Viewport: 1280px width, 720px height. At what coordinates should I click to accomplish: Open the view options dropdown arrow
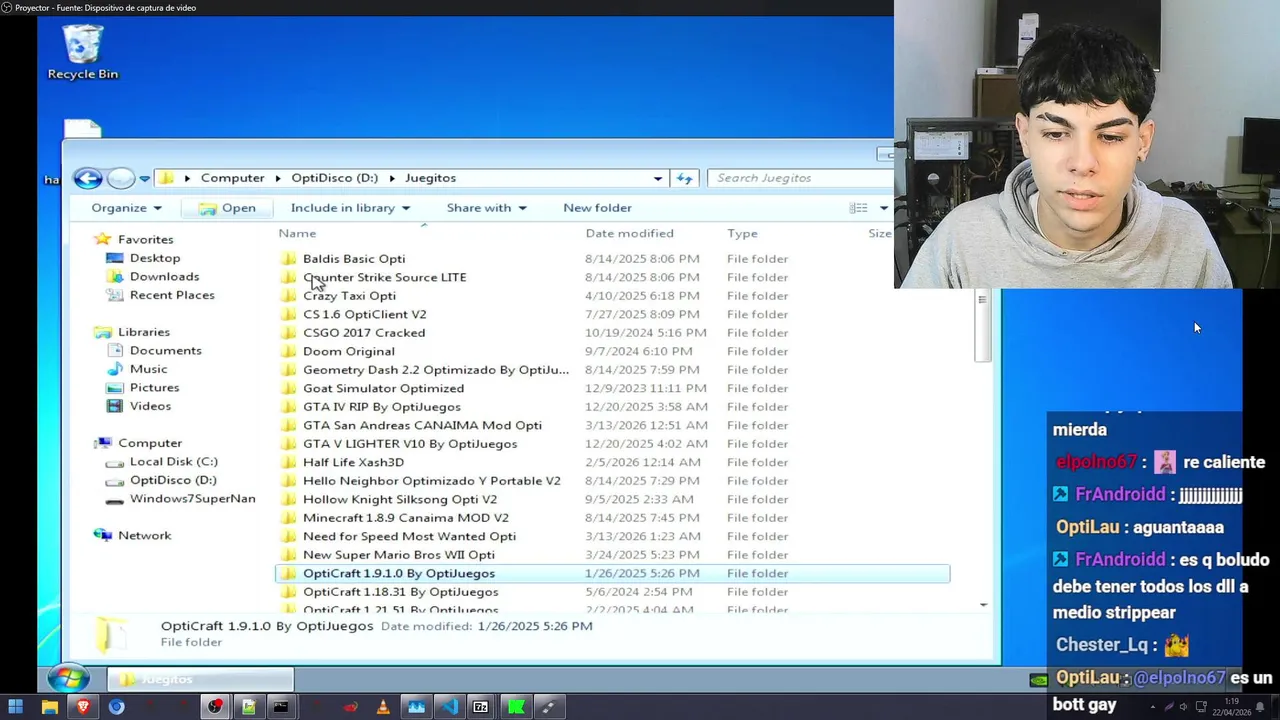(x=883, y=208)
